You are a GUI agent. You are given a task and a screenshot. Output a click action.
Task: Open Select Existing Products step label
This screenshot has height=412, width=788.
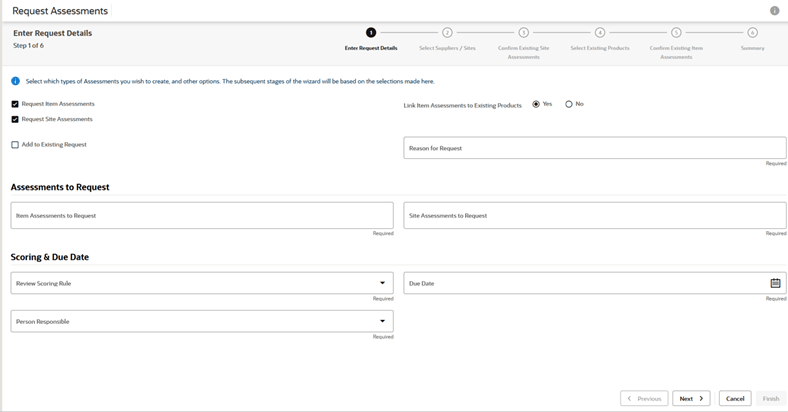[600, 48]
